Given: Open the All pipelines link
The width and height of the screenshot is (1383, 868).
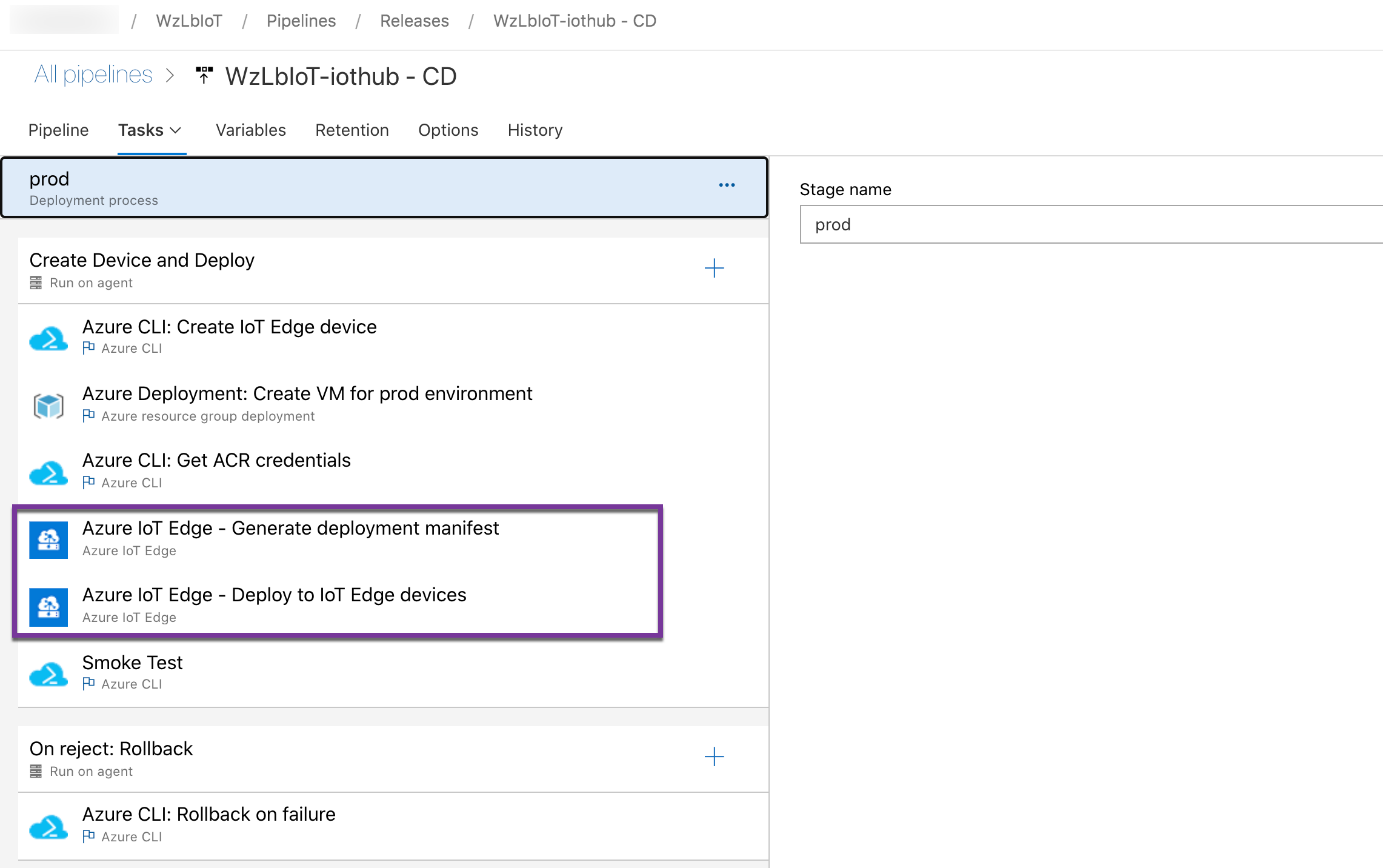Looking at the screenshot, I should pos(93,75).
